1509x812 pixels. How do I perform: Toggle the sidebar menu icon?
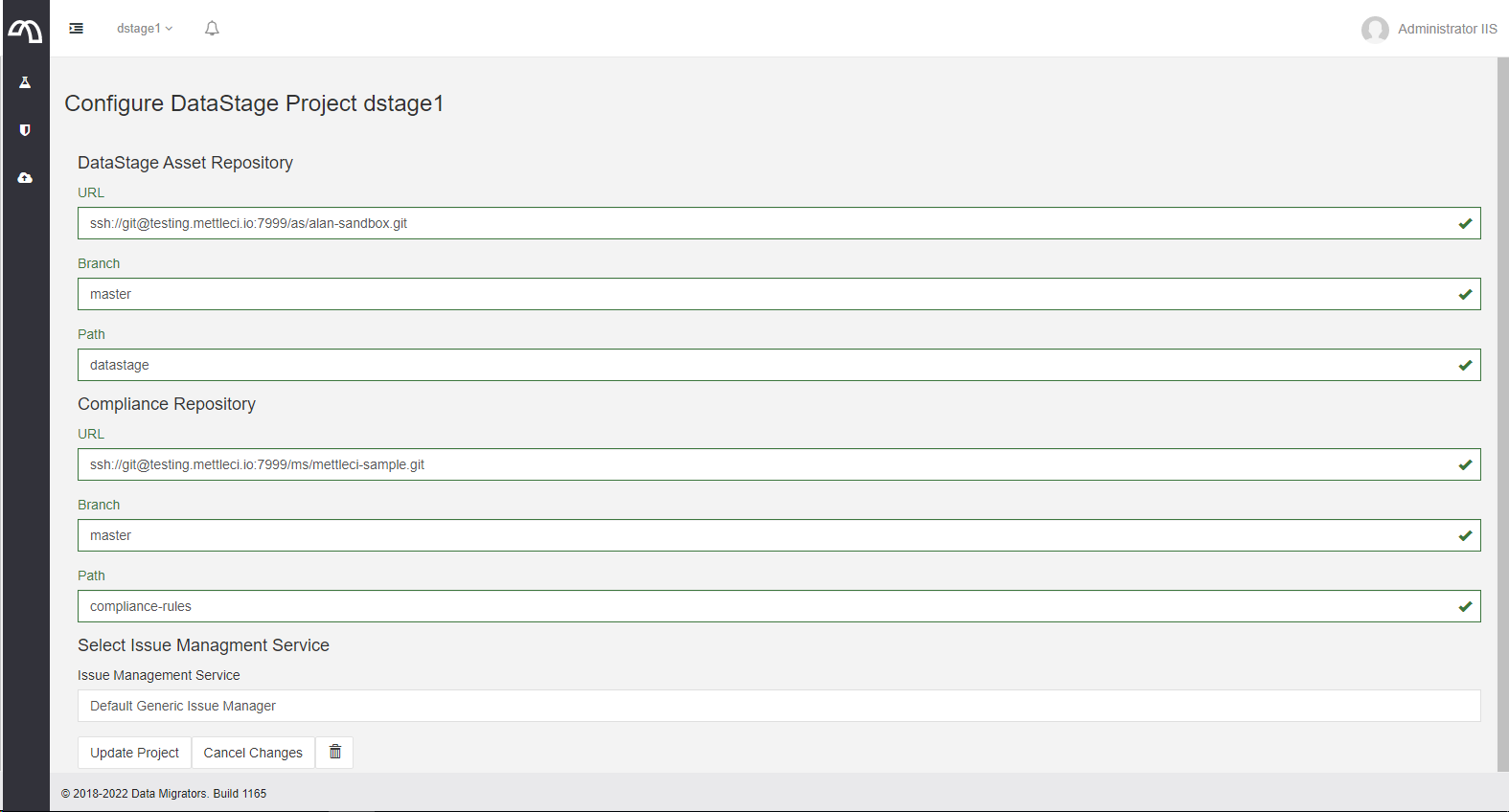click(77, 29)
